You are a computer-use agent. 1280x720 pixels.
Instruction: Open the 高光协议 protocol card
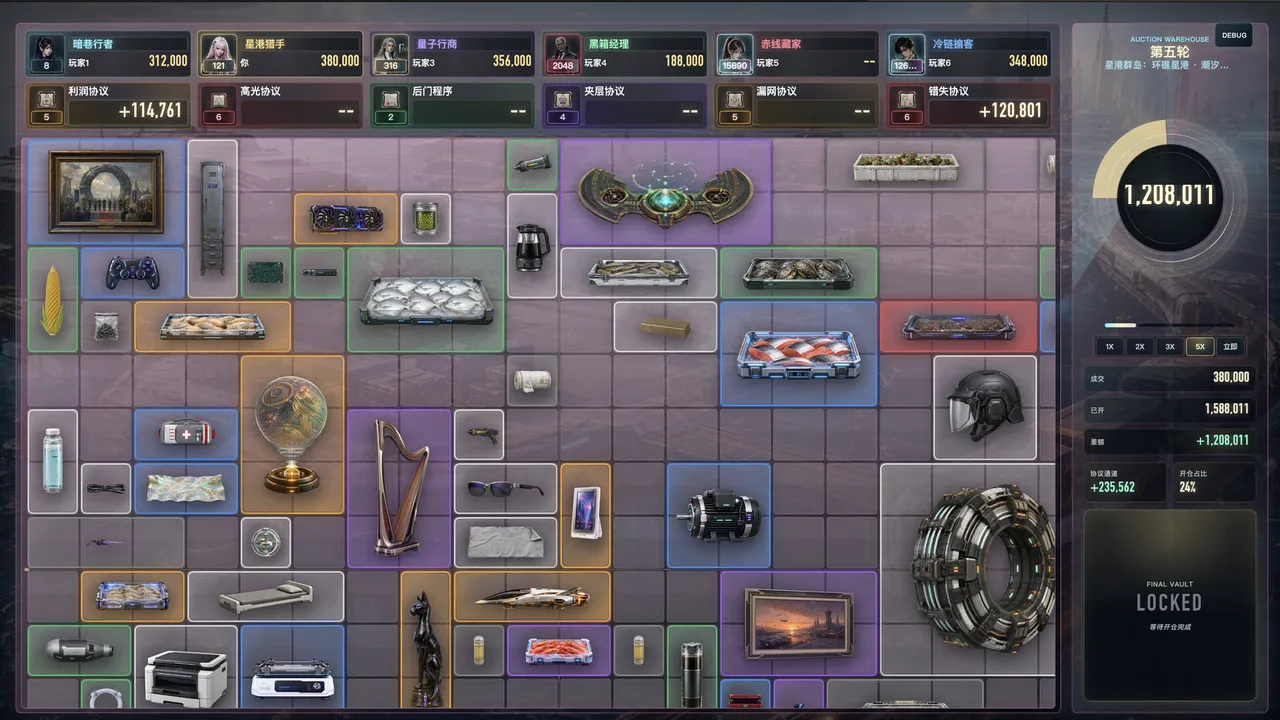coord(280,105)
